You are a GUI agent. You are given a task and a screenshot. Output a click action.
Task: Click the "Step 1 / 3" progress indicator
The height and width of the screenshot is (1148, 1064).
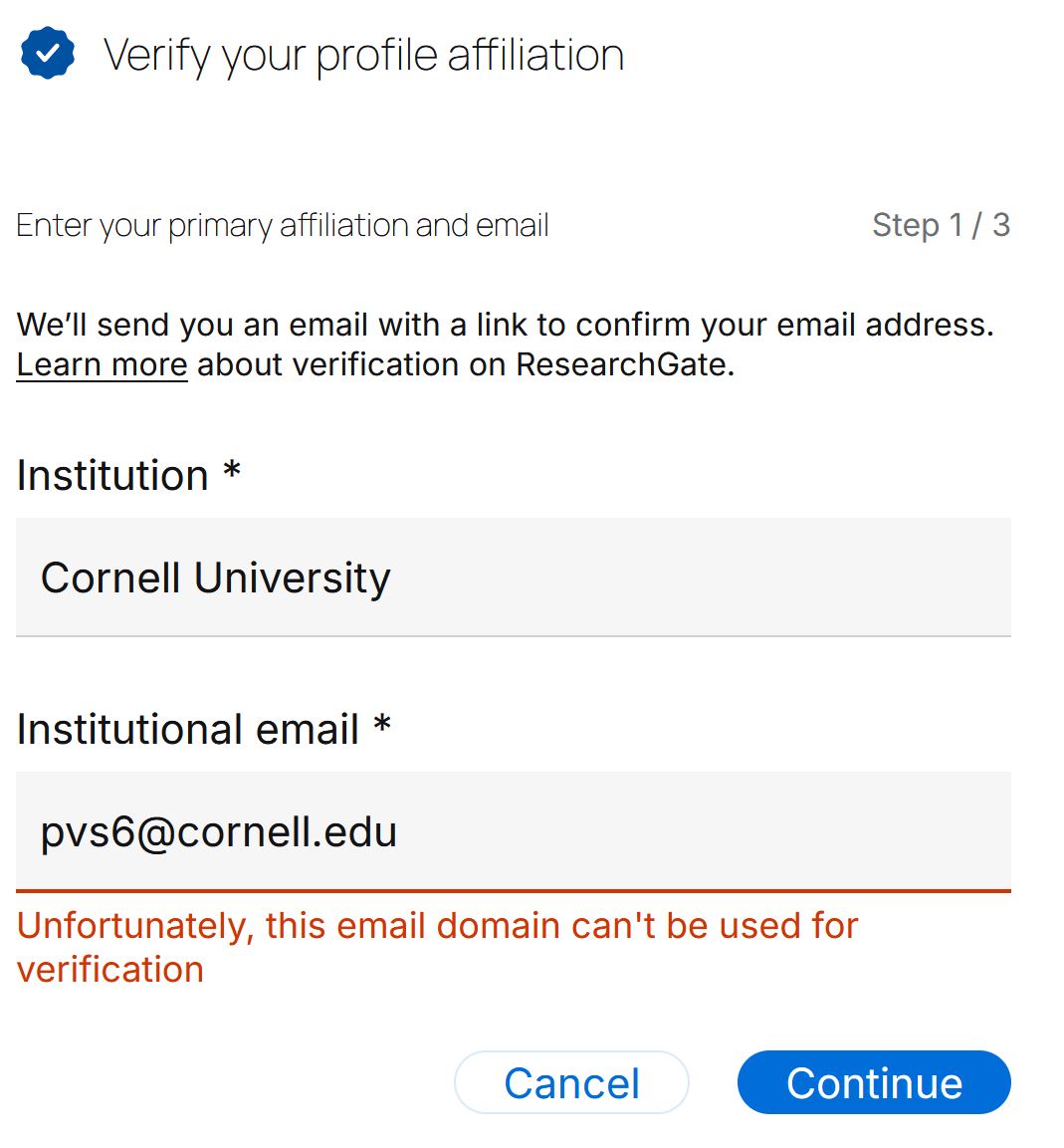[940, 225]
